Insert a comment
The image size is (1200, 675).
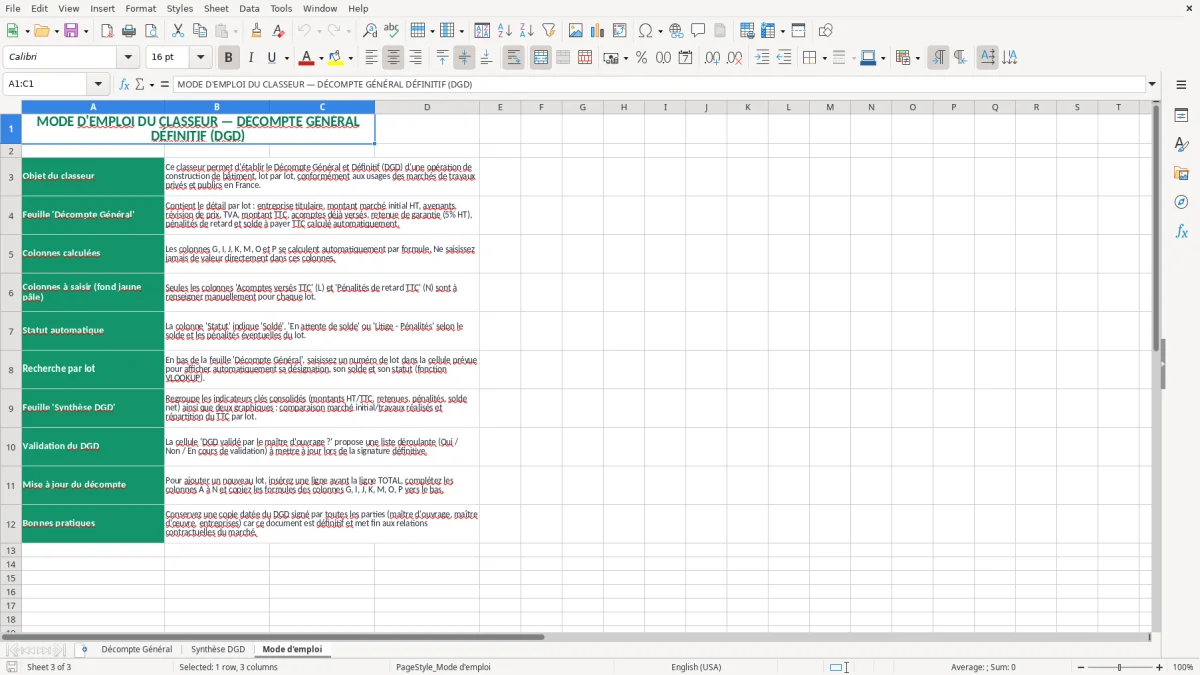pos(698,31)
